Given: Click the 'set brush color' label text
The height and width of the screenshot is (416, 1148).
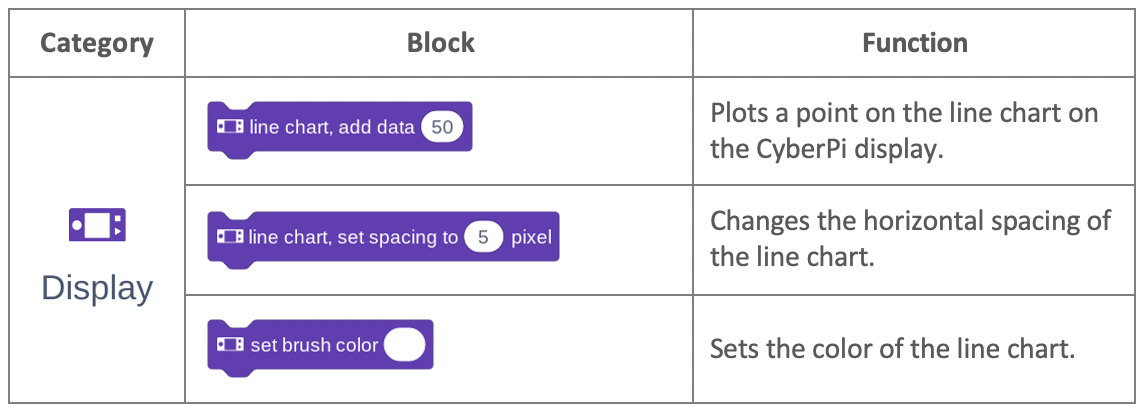Looking at the screenshot, I should click(314, 345).
